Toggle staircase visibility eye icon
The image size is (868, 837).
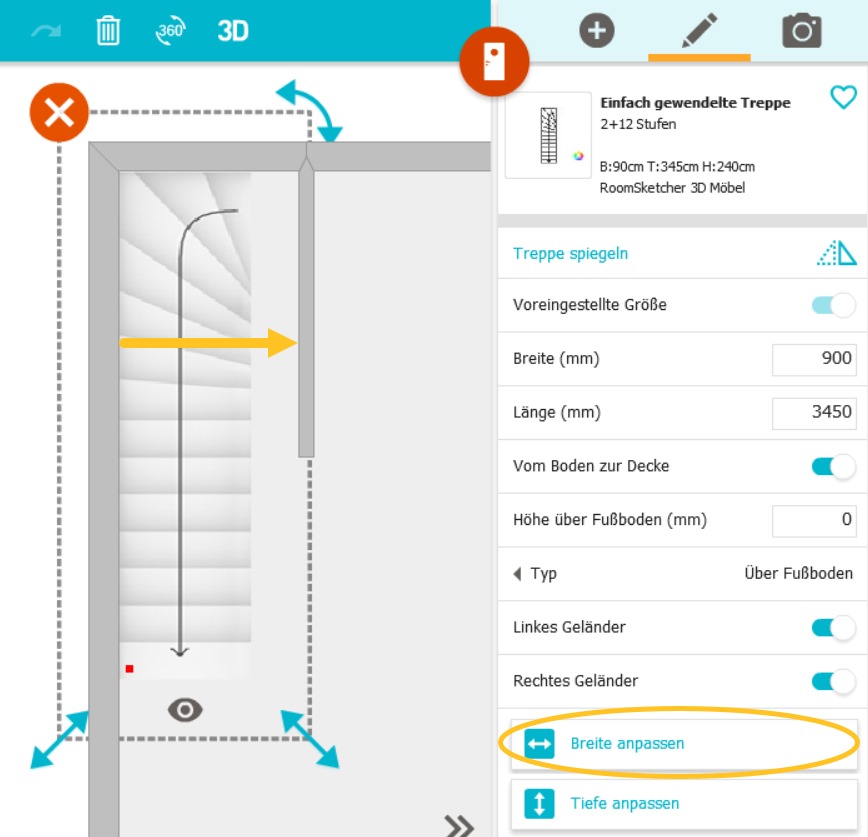[x=185, y=710]
